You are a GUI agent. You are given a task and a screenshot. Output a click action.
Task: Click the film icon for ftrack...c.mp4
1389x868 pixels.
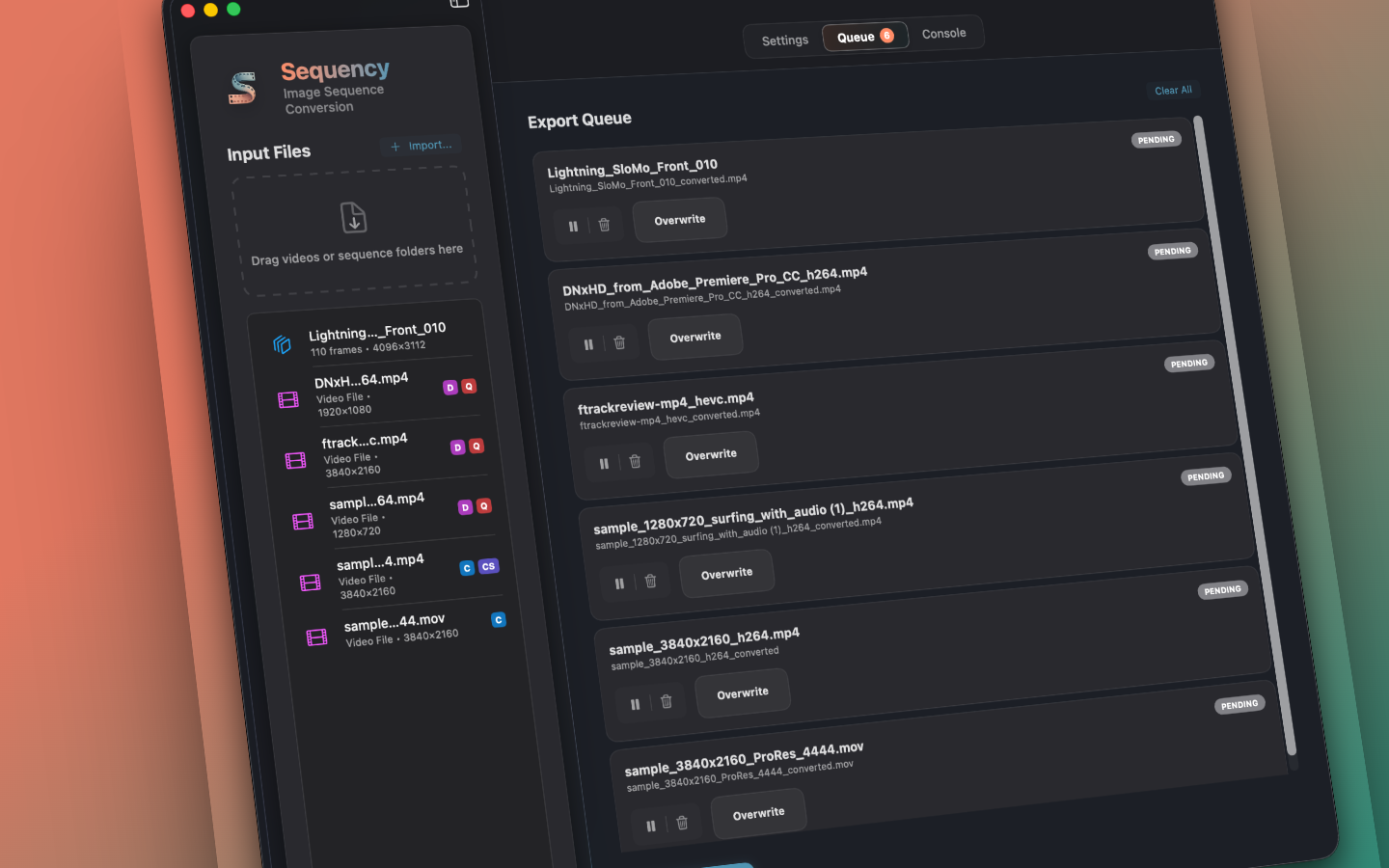295,460
